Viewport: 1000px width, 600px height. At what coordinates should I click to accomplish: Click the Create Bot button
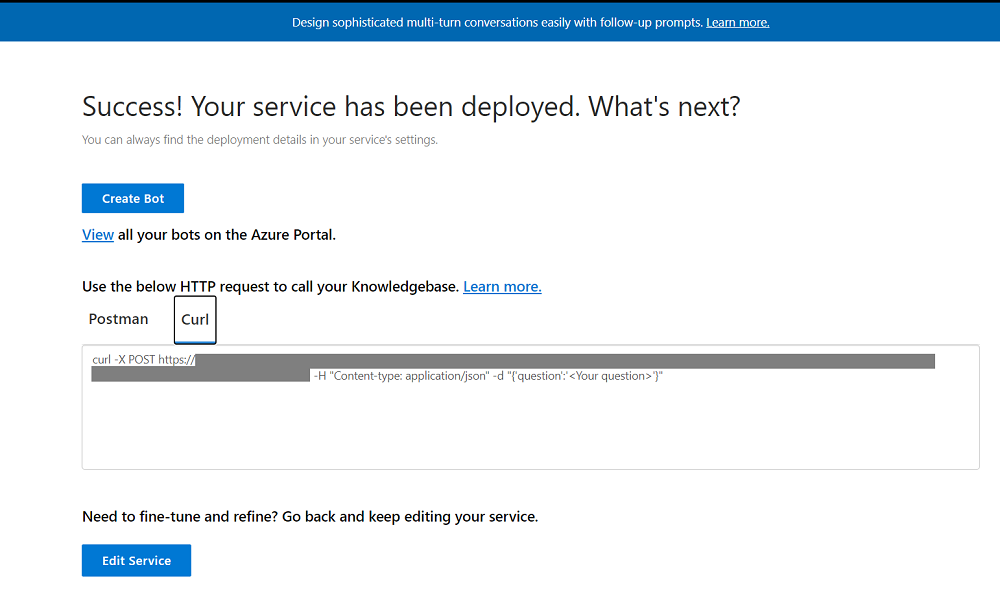tap(133, 198)
